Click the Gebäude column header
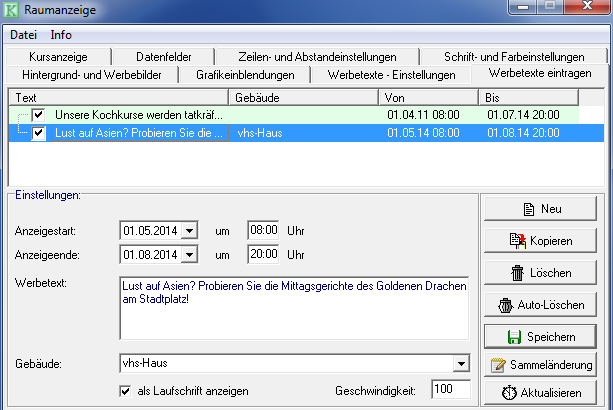Screen dimensions: 613x410 pos(303,97)
